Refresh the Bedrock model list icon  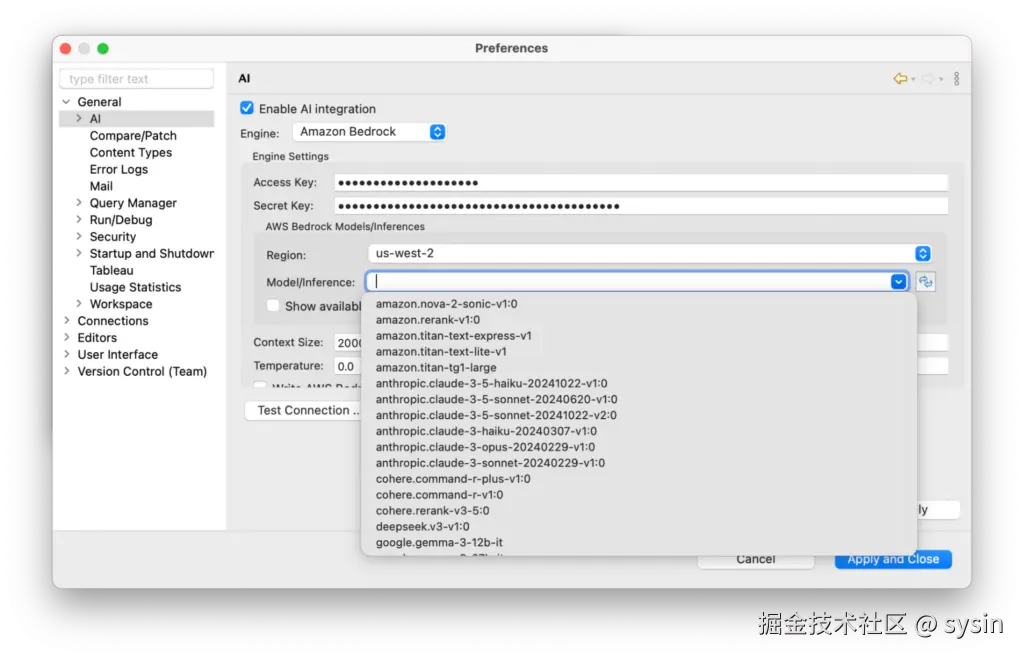point(925,282)
